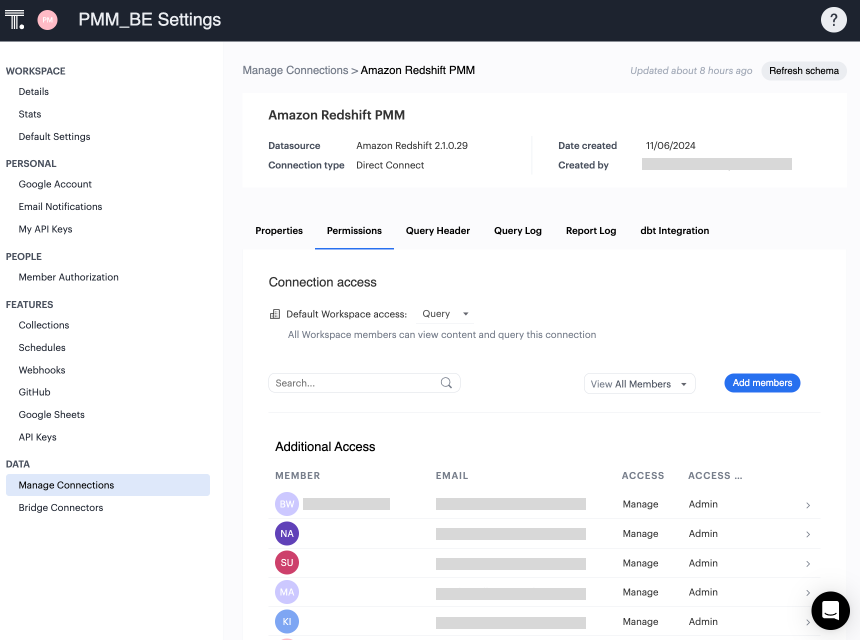Screen dimensions: 860x640
Task: Open the chat support bubble
Action: click(x=829, y=610)
